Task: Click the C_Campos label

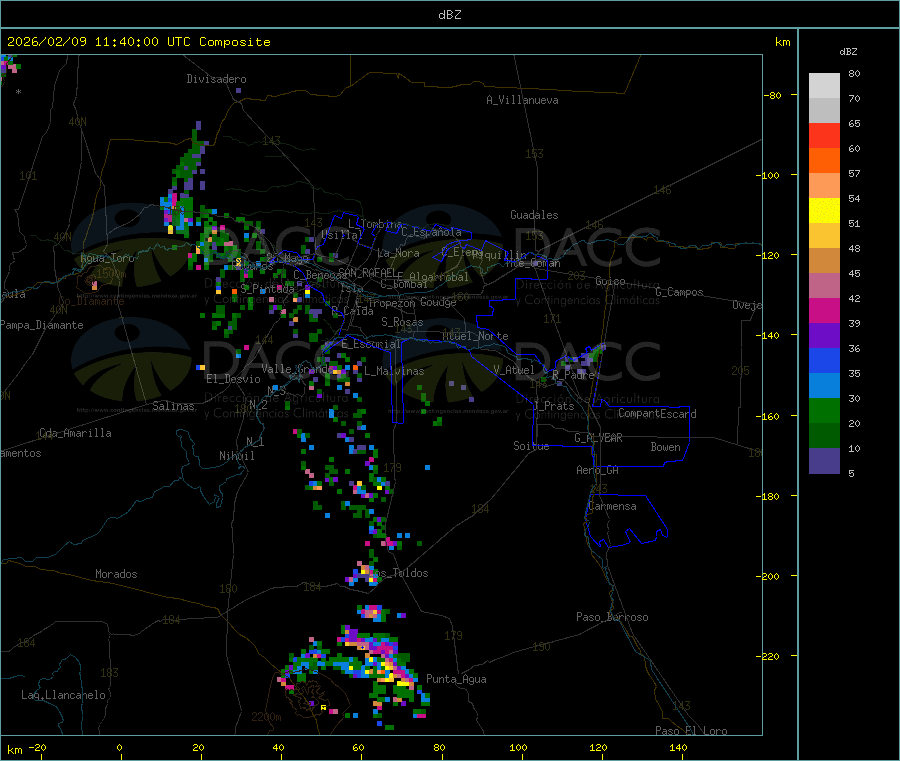Action: click(x=680, y=292)
